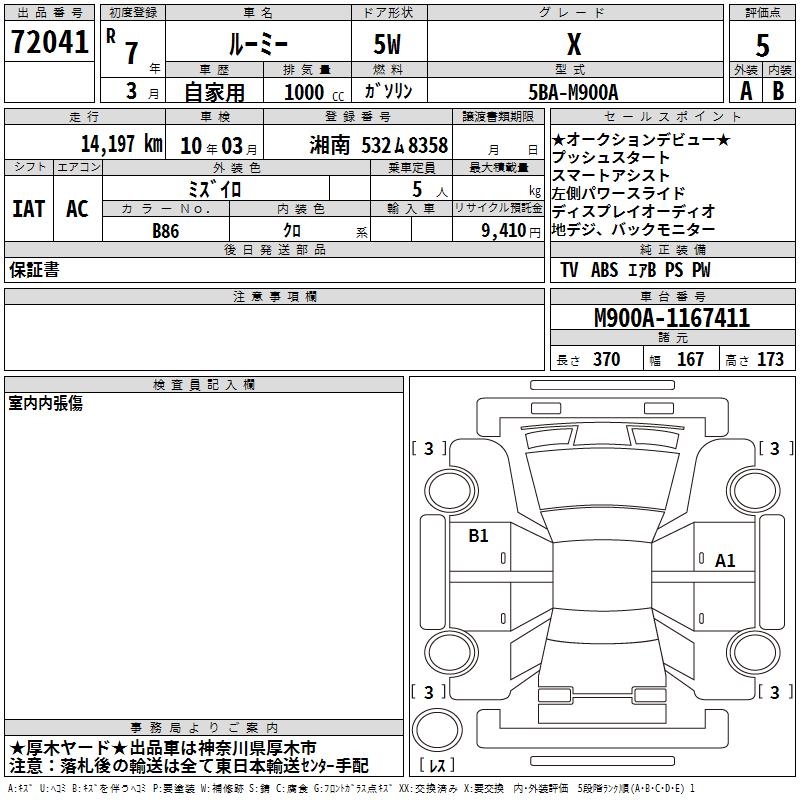Click first registration month 3 月
800x800 pixels.
pyautogui.click(x=142, y=91)
